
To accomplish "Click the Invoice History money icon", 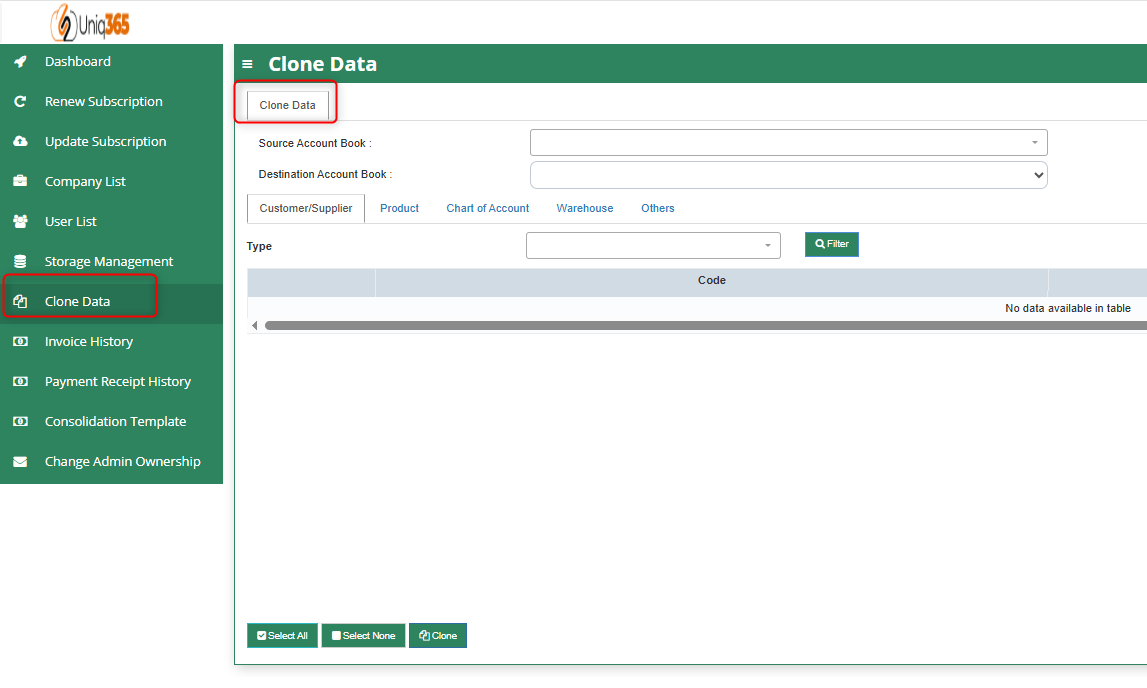I will [x=20, y=342].
